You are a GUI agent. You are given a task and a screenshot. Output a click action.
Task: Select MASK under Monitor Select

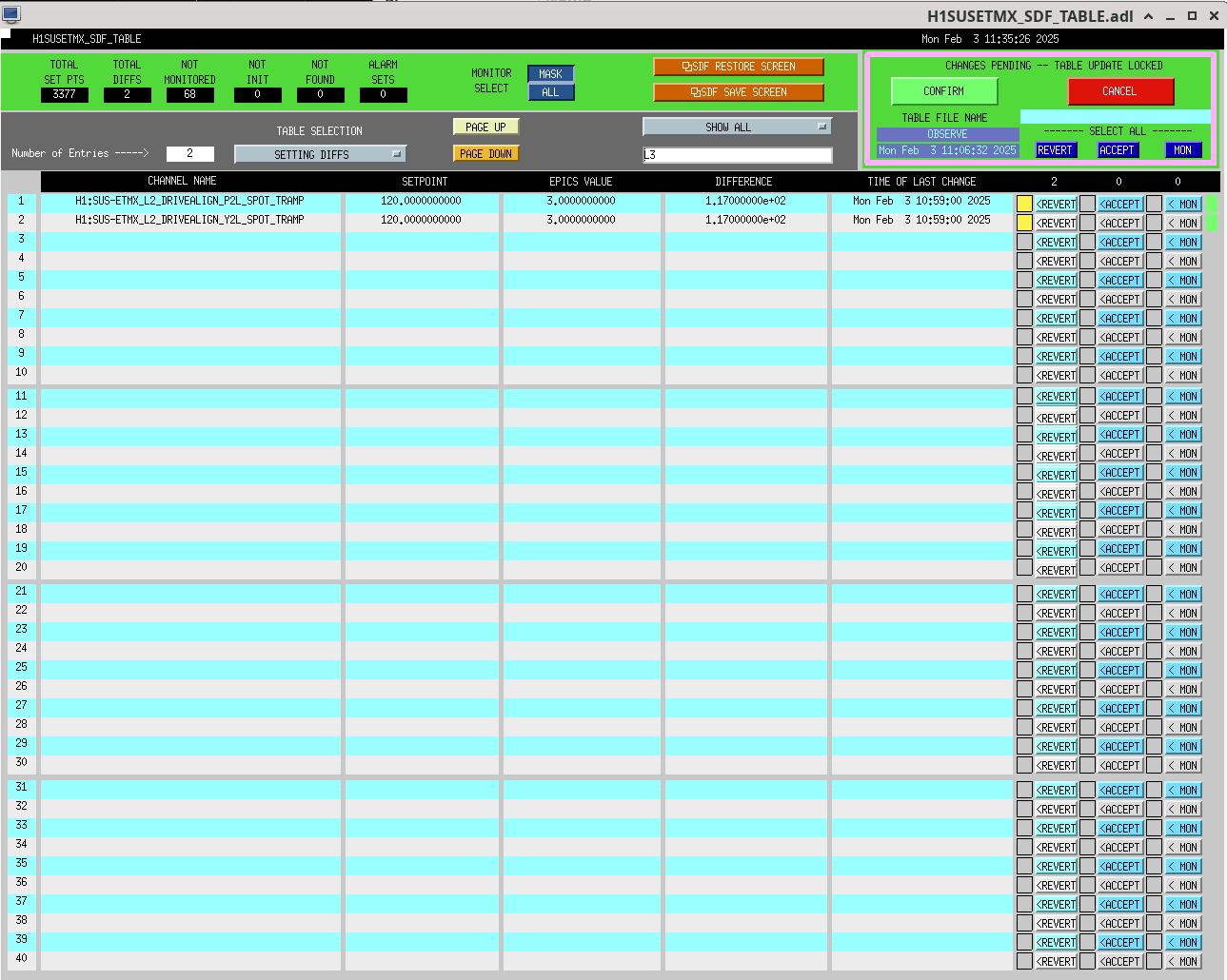tap(551, 73)
